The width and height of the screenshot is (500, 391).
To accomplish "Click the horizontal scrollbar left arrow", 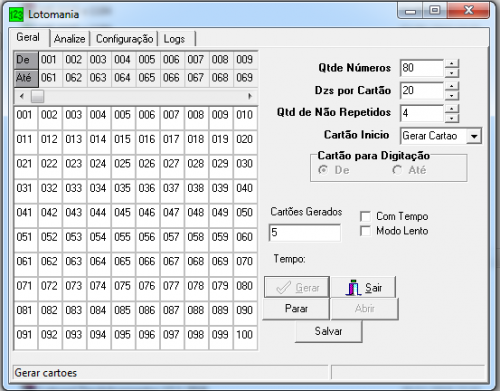I will pyautogui.click(x=22, y=96).
